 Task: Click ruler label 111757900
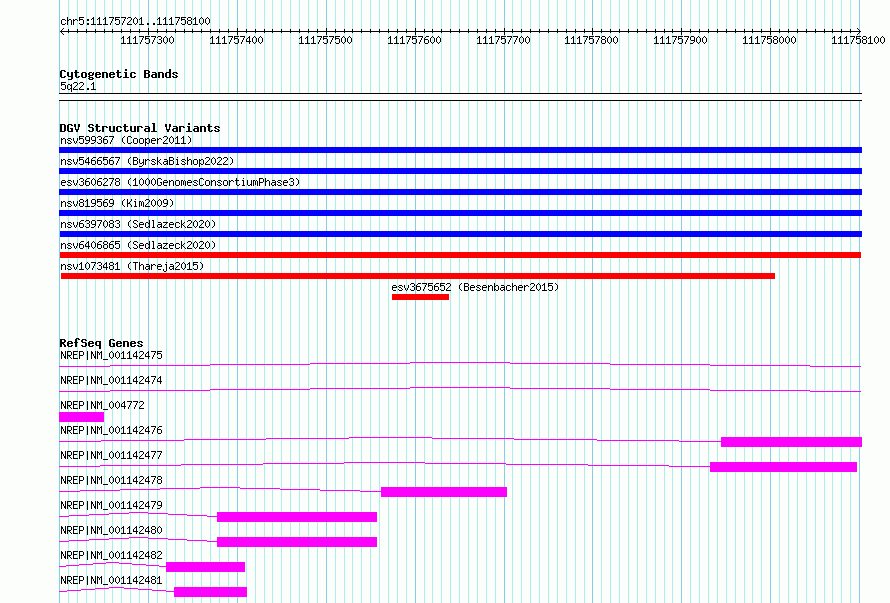click(x=680, y=40)
